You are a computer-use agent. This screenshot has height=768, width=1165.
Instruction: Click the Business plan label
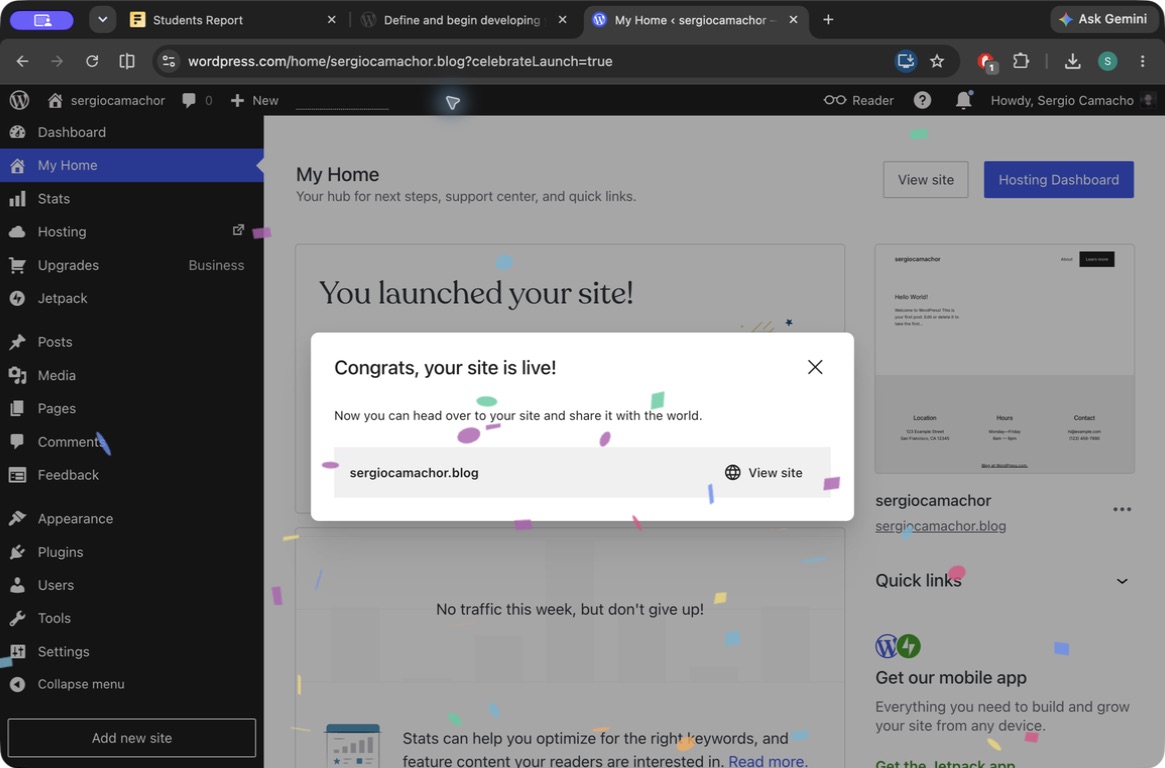pos(216,265)
